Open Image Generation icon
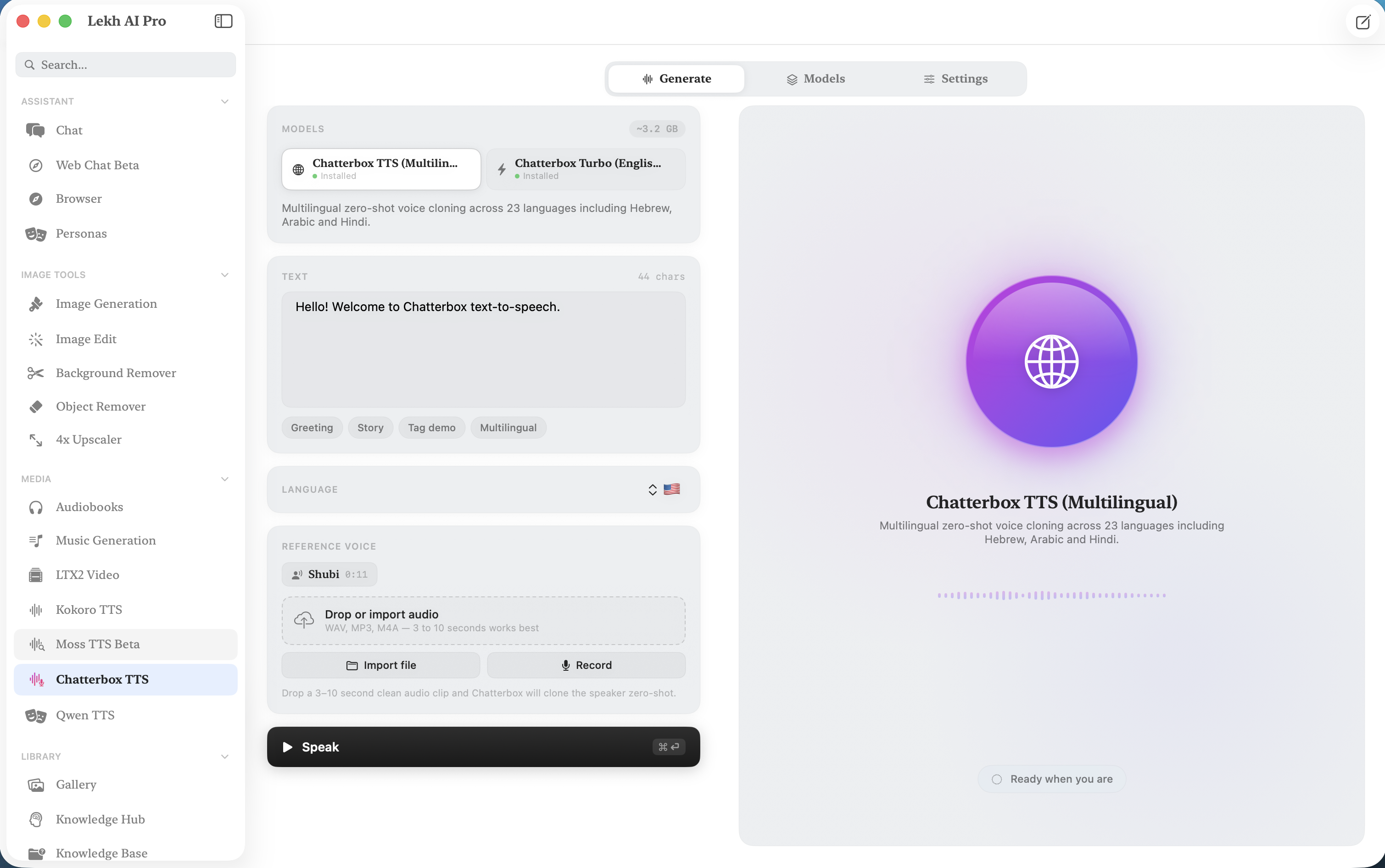This screenshot has height=868, width=1385. 36,304
